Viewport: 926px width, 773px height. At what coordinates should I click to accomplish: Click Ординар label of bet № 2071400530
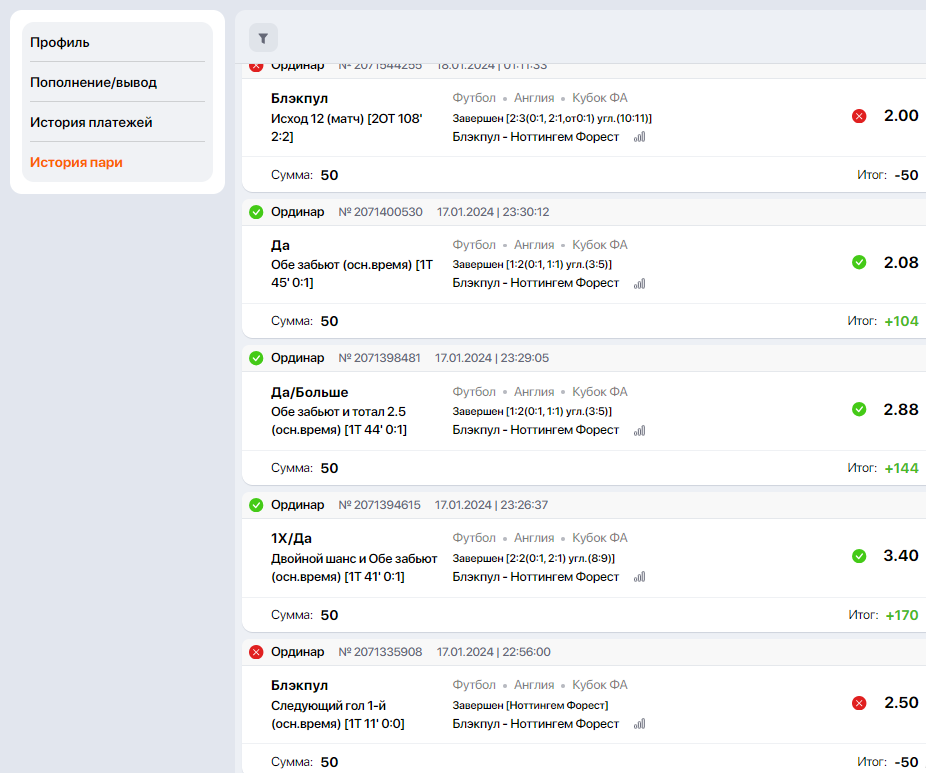pyautogui.click(x=298, y=212)
